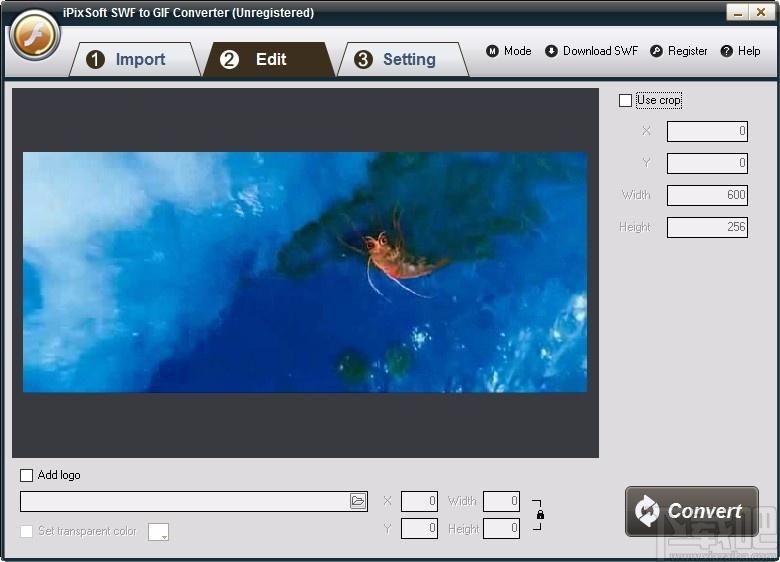Click the crop Width field showing 600
This screenshot has width=780, height=562.
[x=707, y=195]
